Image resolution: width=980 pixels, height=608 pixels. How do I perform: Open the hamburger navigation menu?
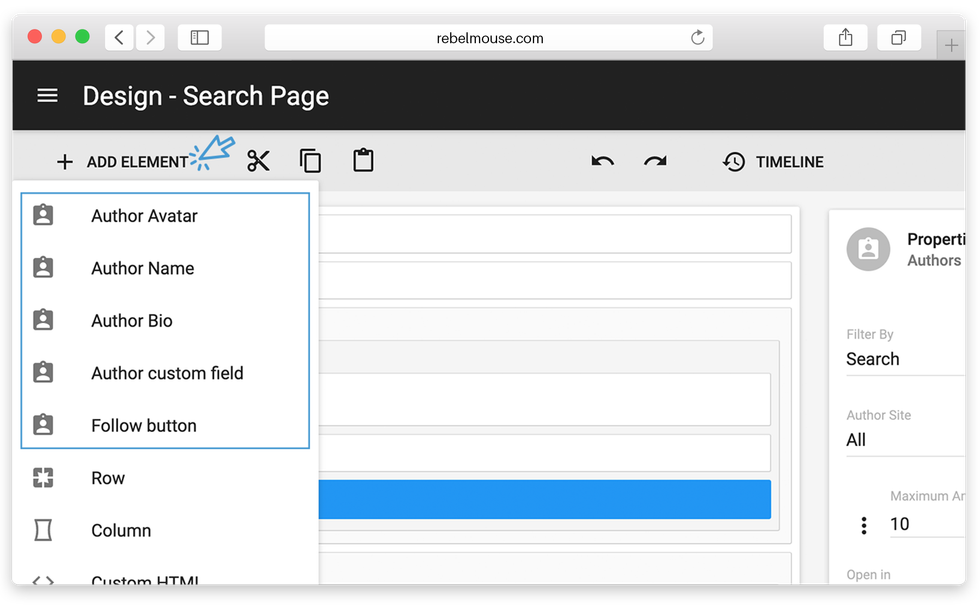coord(47,96)
